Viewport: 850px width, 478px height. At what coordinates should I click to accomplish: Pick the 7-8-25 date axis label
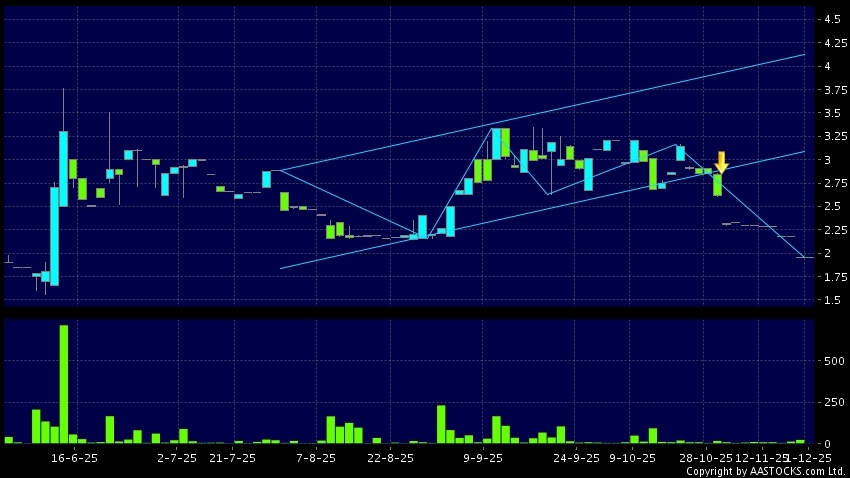315,458
